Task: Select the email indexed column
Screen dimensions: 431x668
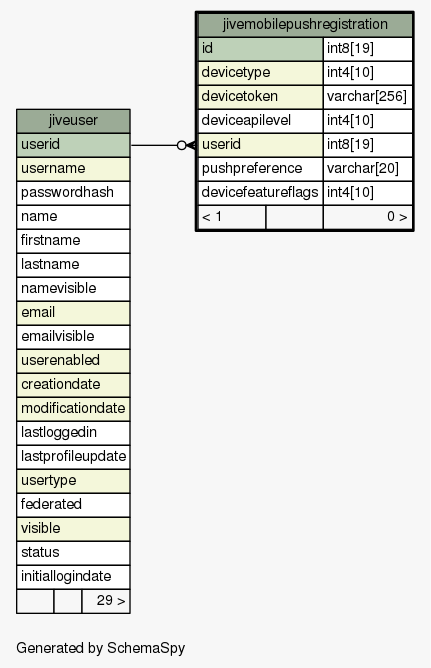Action: 73,313
